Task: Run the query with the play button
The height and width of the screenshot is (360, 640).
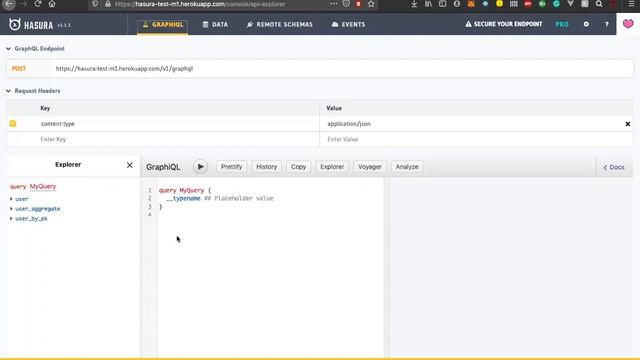Action: (200, 167)
